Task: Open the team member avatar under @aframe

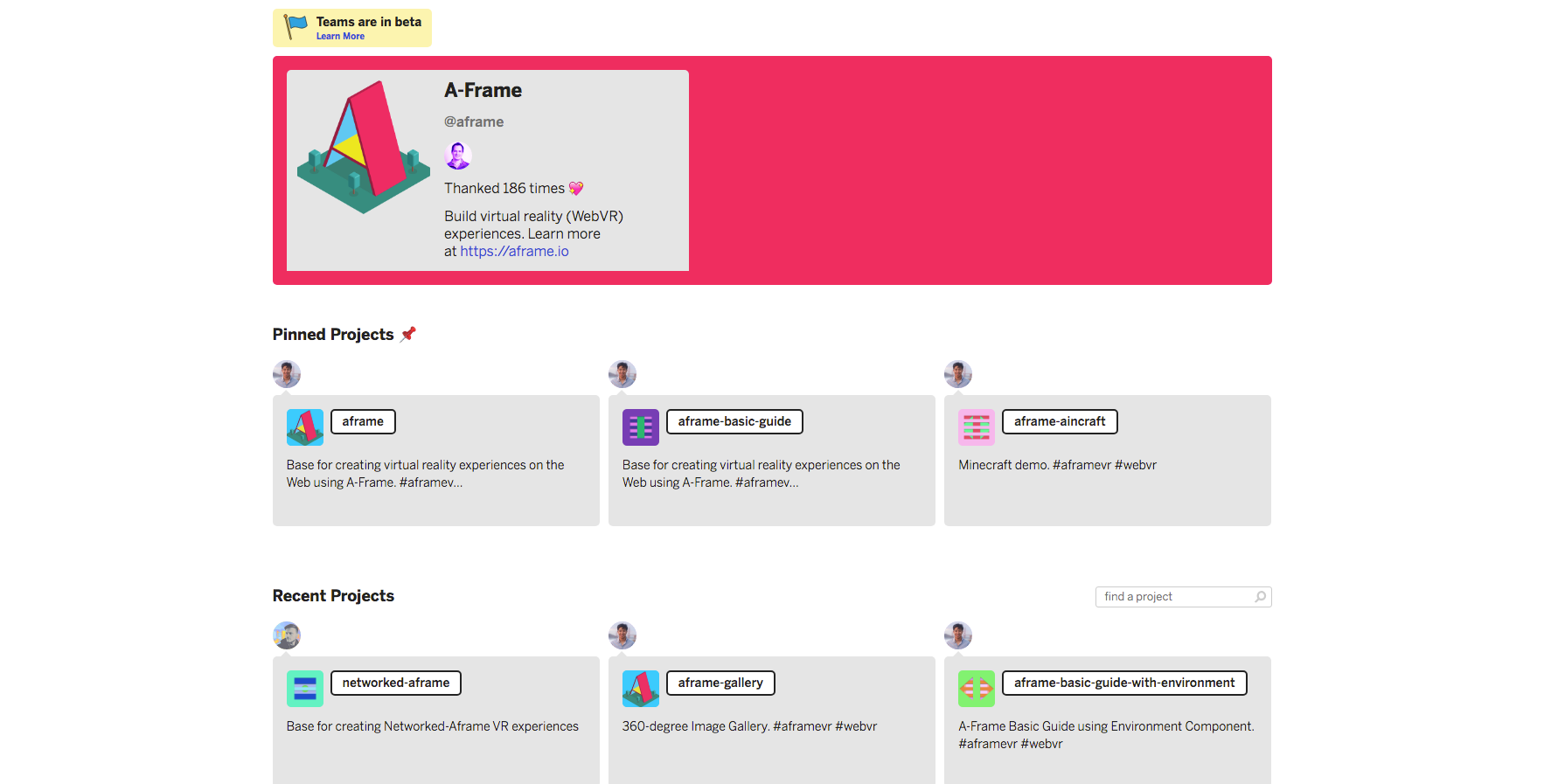Action: (458, 156)
